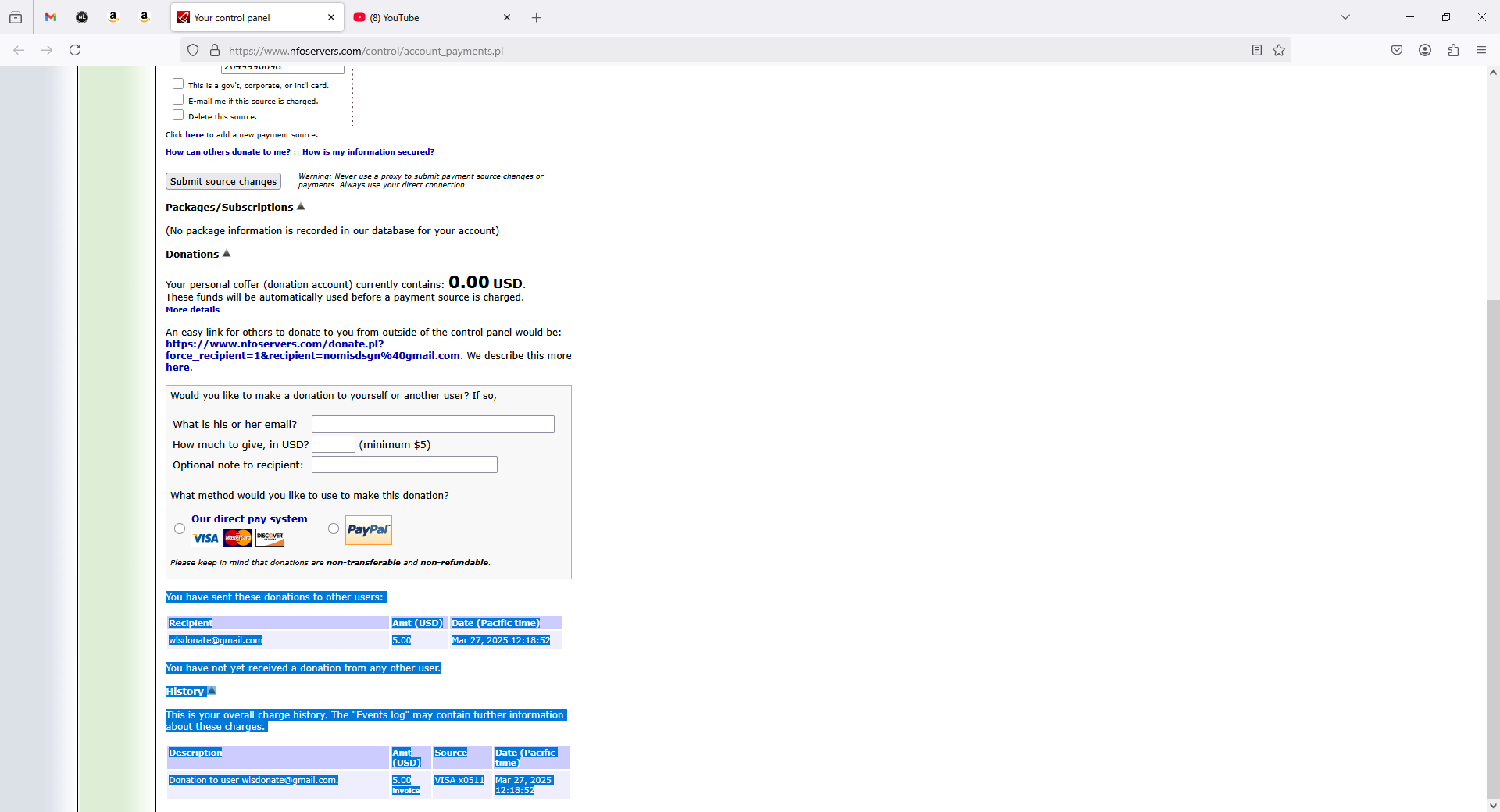Viewport: 1500px width, 812px height.
Task: Select PayPal radio button
Action: tap(334, 529)
